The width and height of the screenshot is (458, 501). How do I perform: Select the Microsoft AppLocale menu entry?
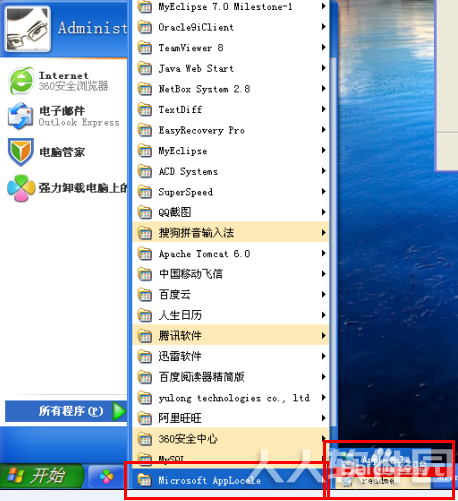[231, 480]
